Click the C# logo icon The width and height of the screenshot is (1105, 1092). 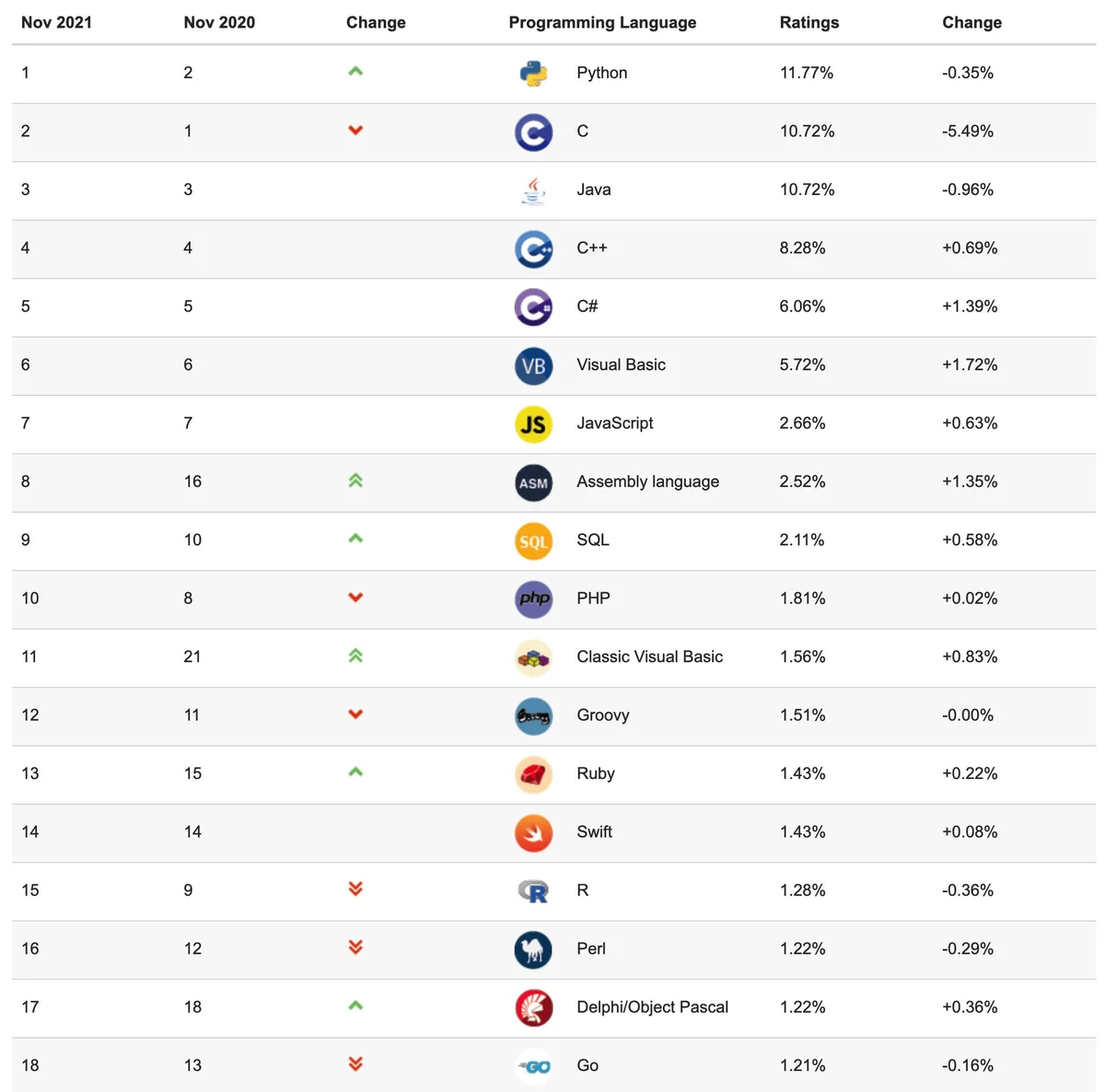pos(533,308)
